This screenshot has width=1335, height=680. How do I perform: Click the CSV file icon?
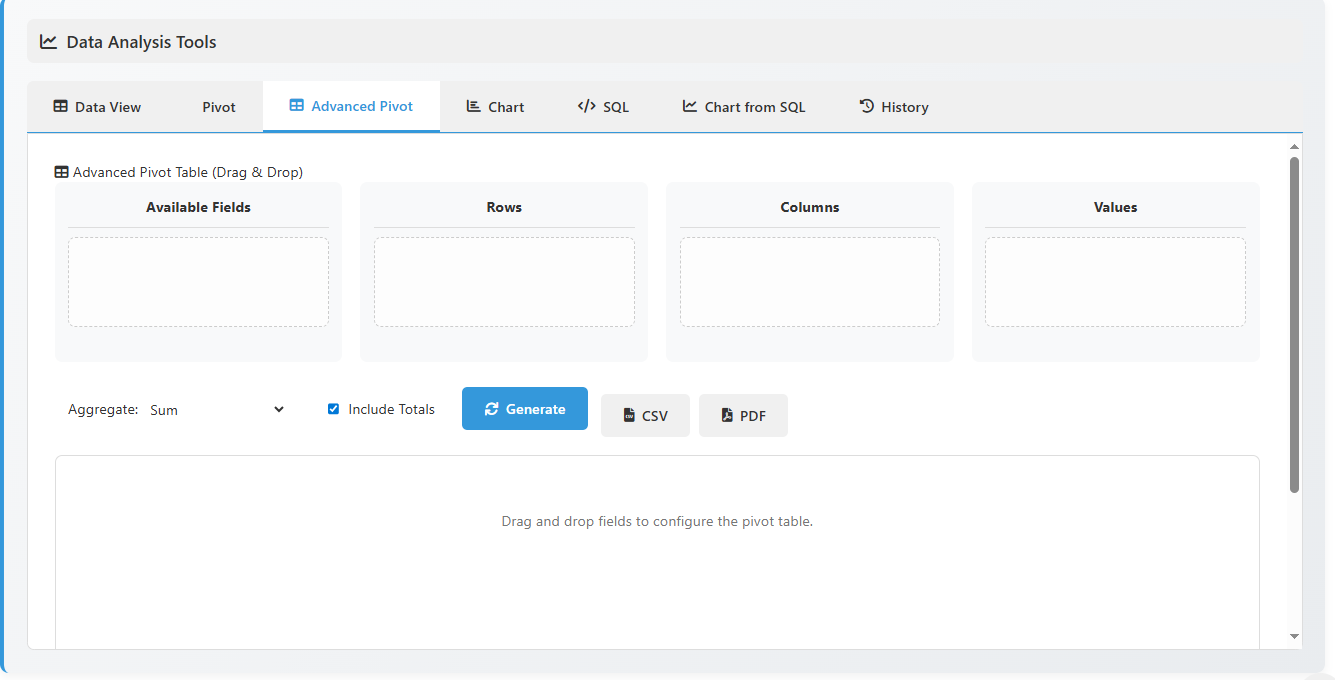629,416
